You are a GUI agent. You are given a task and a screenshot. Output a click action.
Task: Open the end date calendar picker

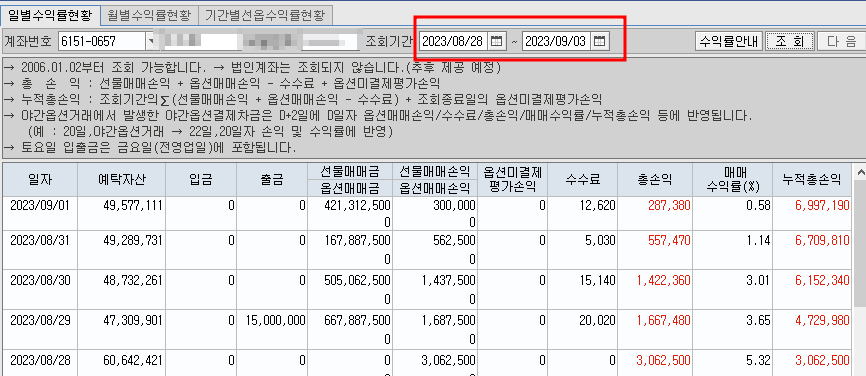pos(600,41)
